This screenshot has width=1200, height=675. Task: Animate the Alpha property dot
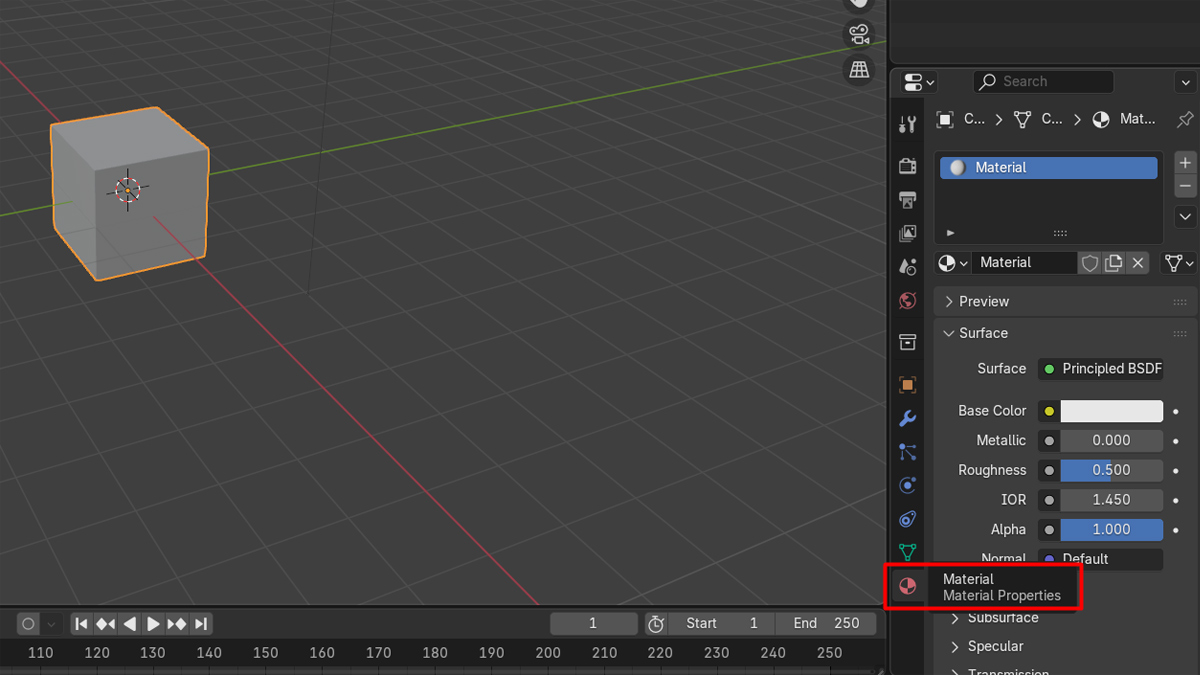click(1176, 530)
